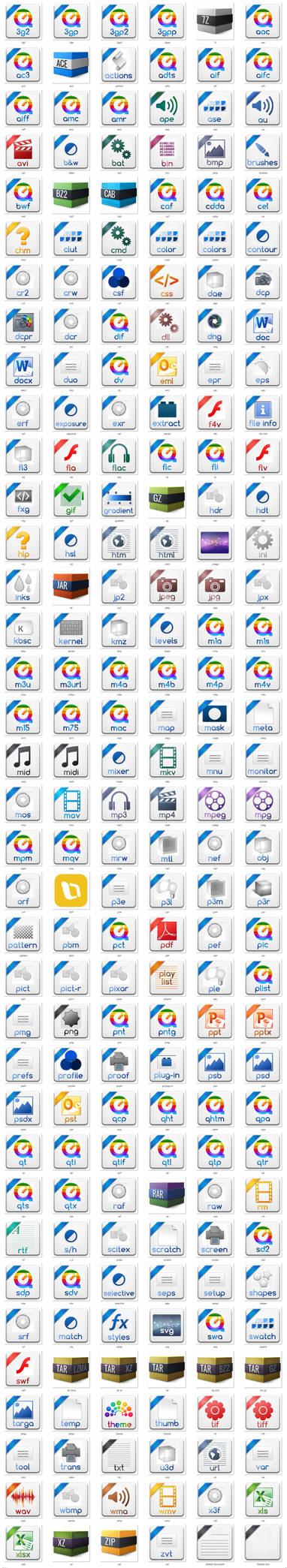287x1568 pixels.
Task: Select the gz archive box icon
Action: (167, 501)
